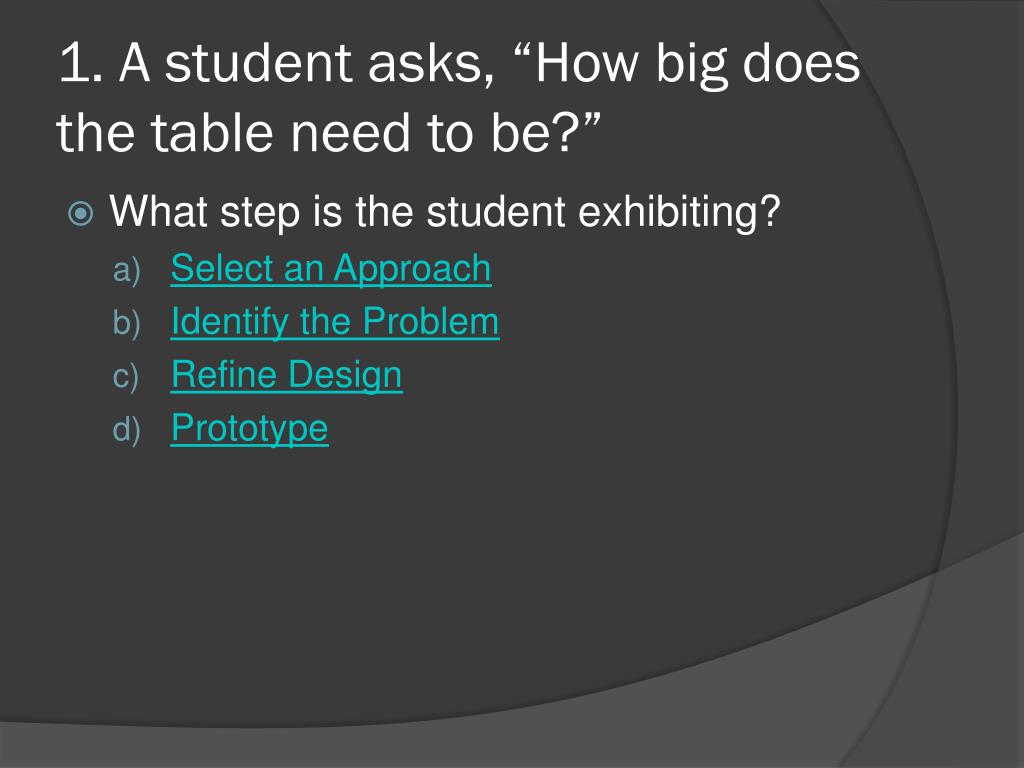Click the "1." number in the title

[81, 64]
